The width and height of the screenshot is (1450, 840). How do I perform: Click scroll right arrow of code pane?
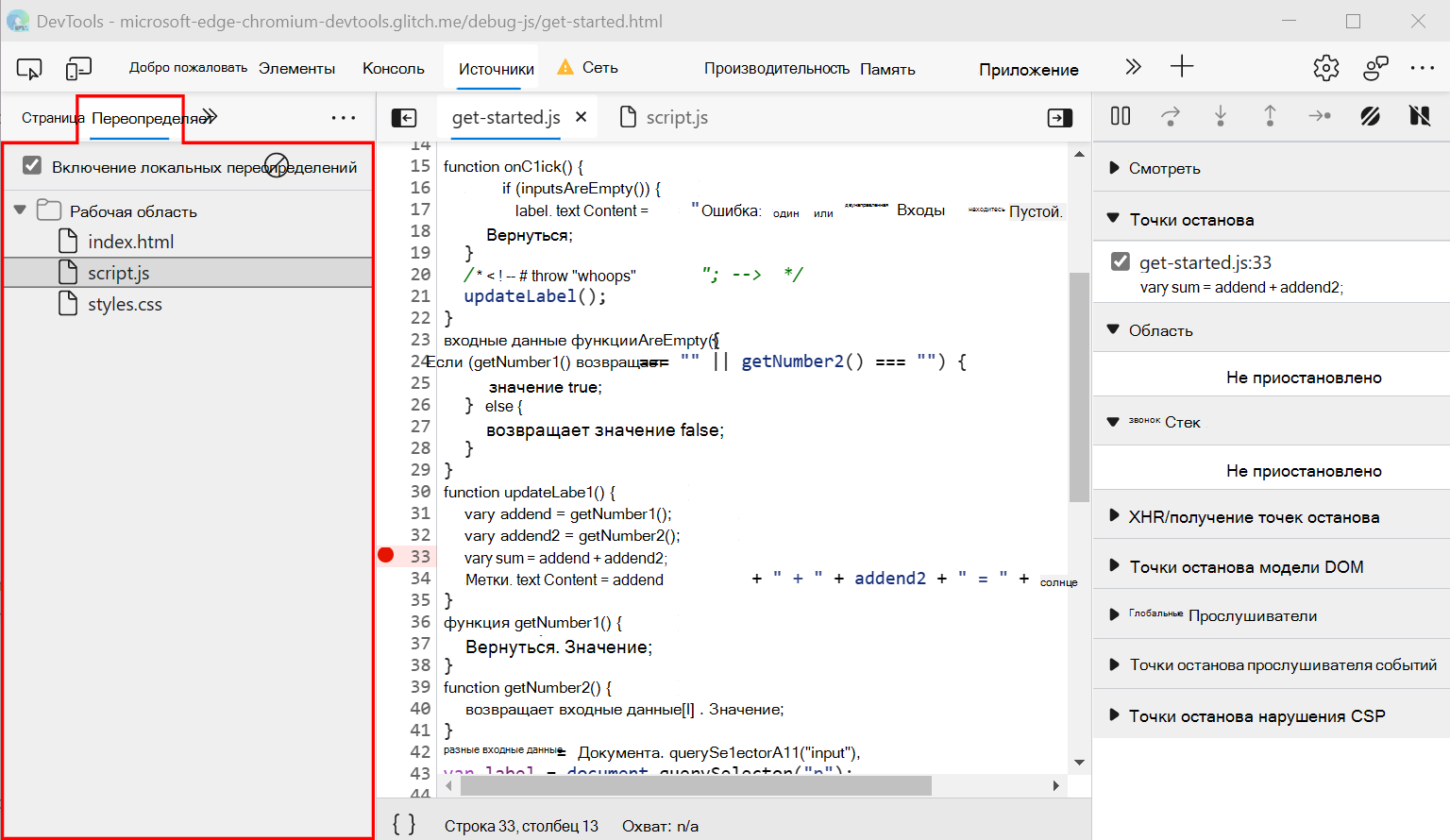(x=1055, y=785)
